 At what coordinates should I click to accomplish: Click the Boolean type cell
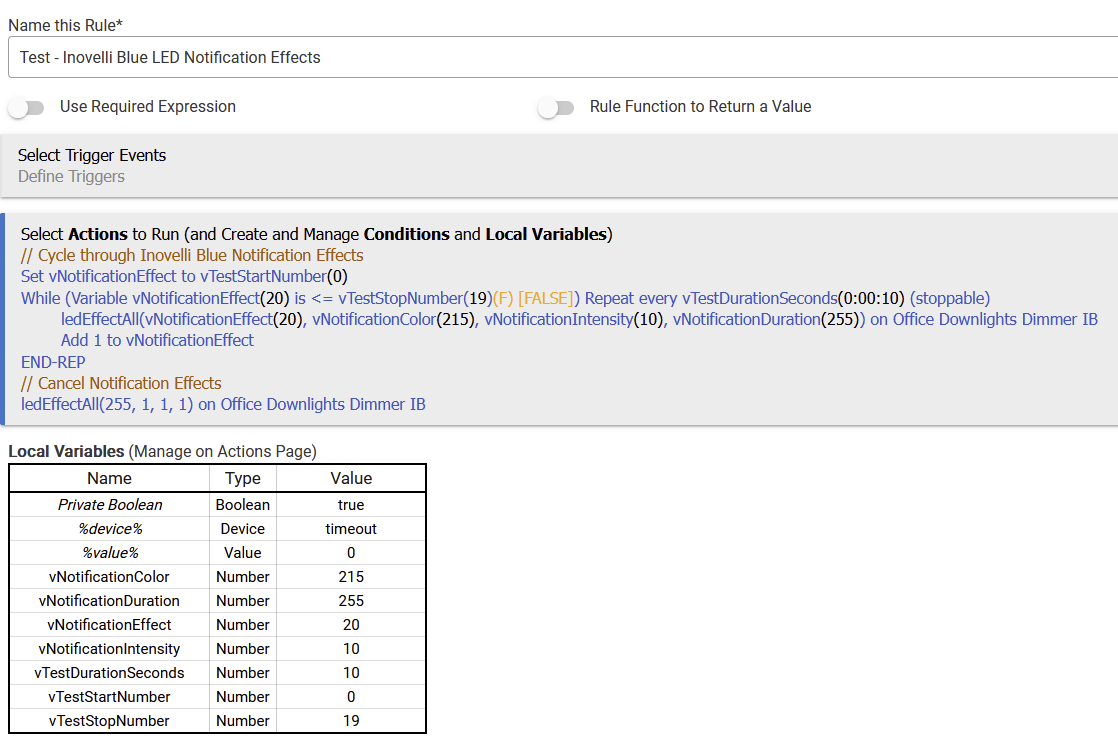[242, 505]
